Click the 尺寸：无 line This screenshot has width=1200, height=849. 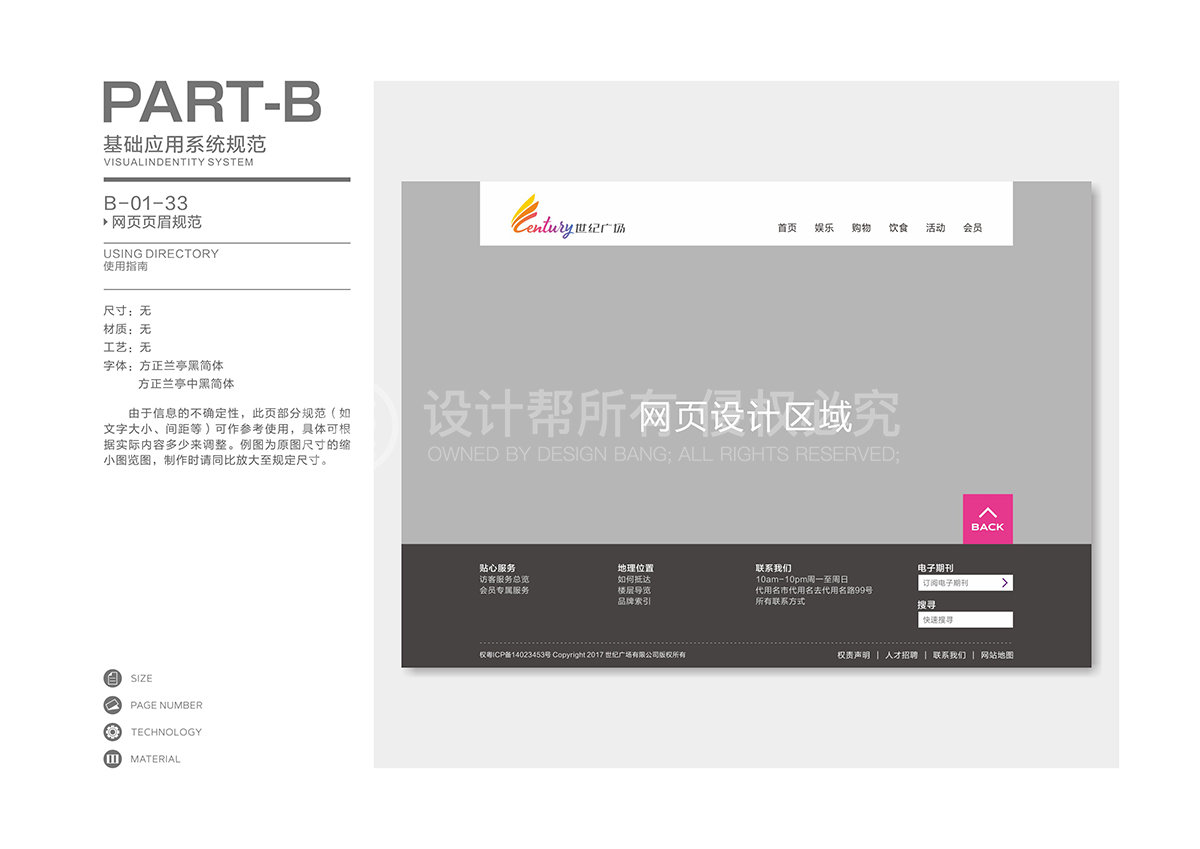click(127, 311)
